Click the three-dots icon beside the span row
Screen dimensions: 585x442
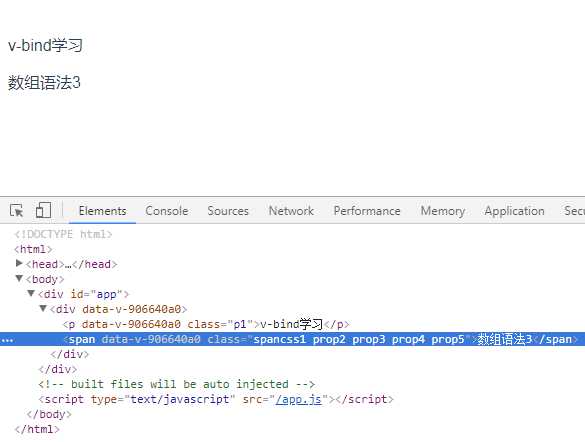(x=7, y=340)
